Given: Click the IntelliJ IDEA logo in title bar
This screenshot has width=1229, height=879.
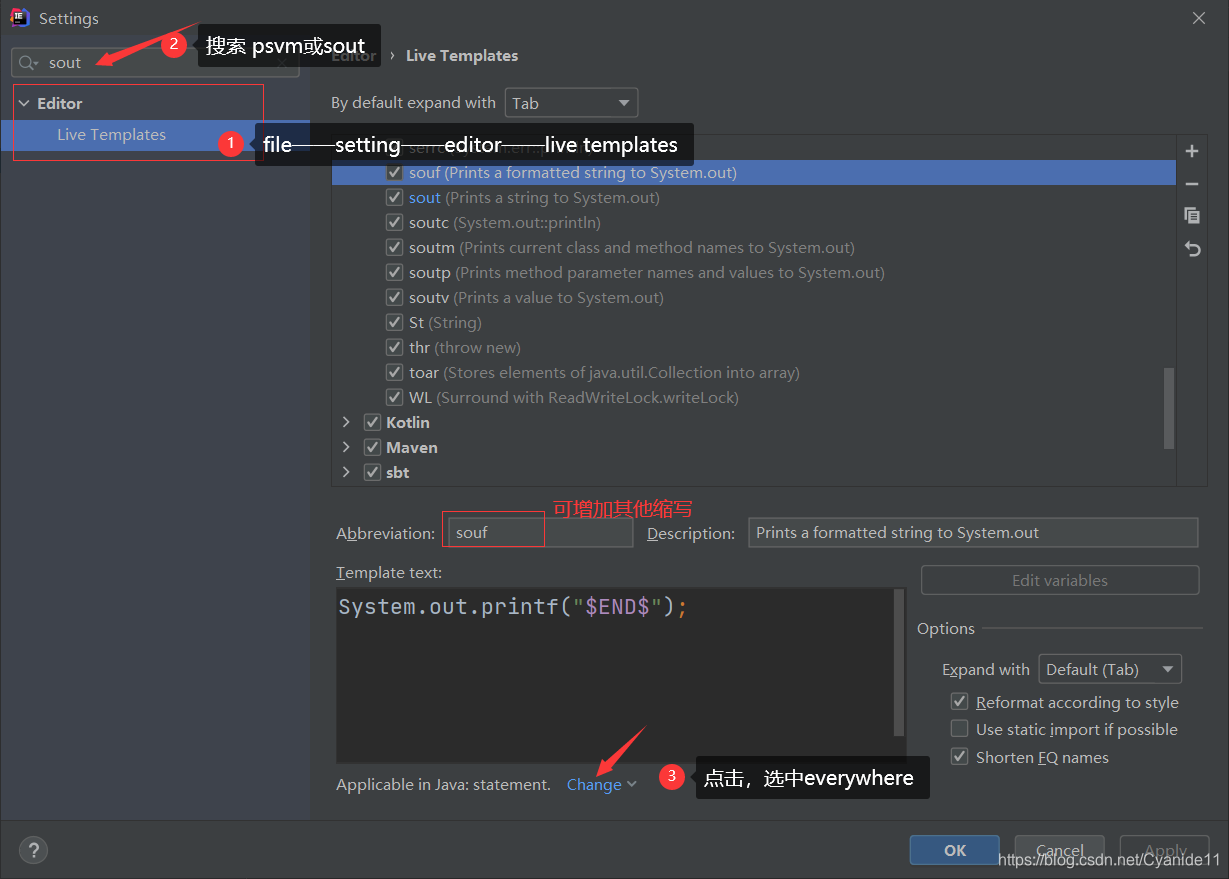Looking at the screenshot, I should [x=20, y=18].
